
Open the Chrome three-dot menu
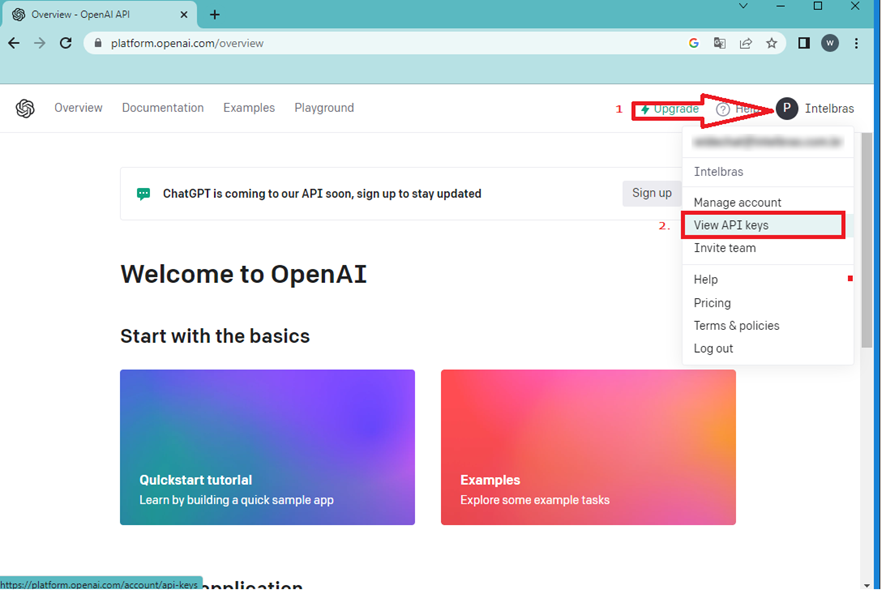pyautogui.click(x=856, y=44)
